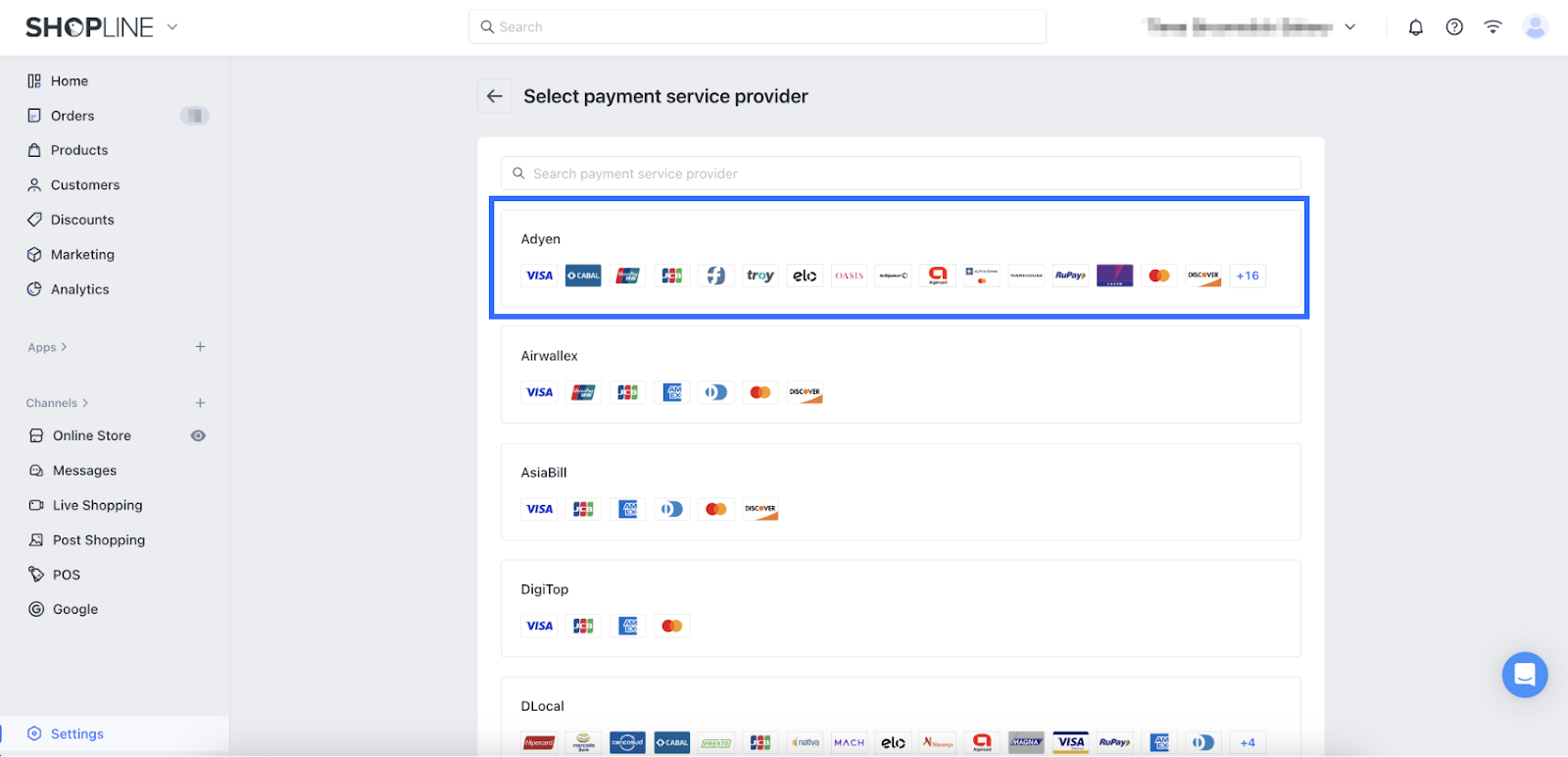Expand the SHOPLINE logo dropdown chevron

pyautogui.click(x=172, y=27)
